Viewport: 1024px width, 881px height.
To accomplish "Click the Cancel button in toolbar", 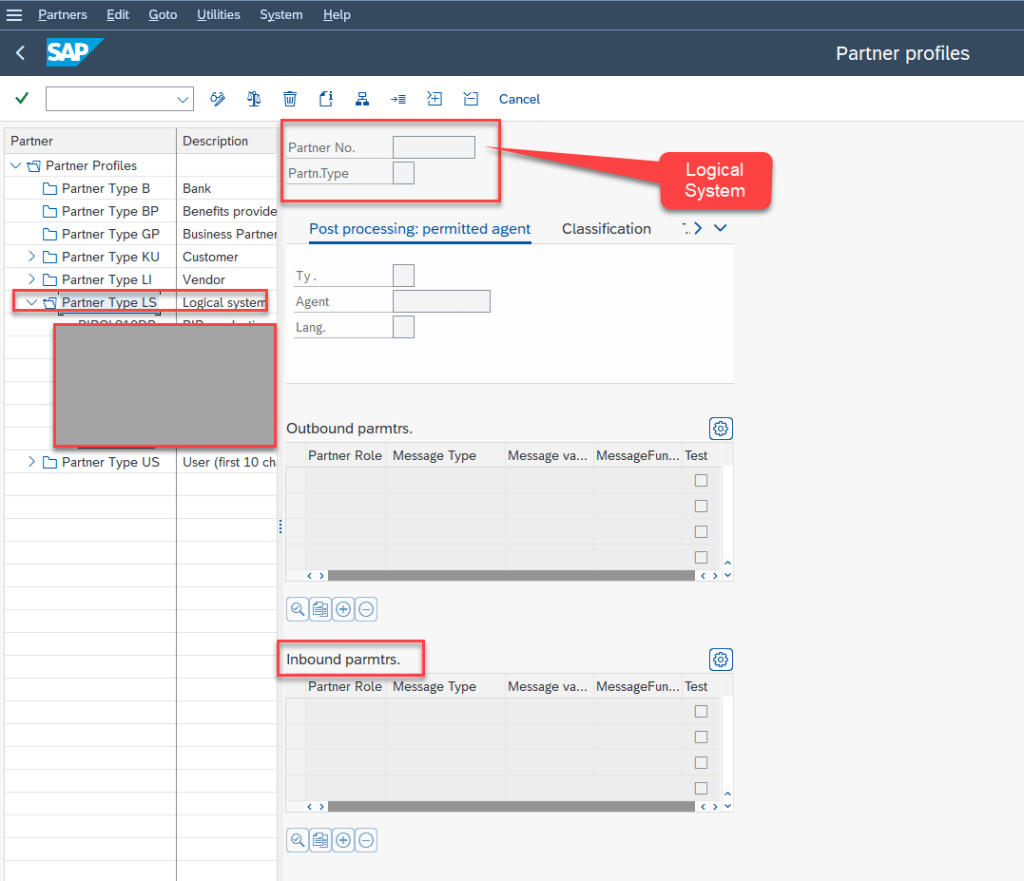I will (519, 99).
